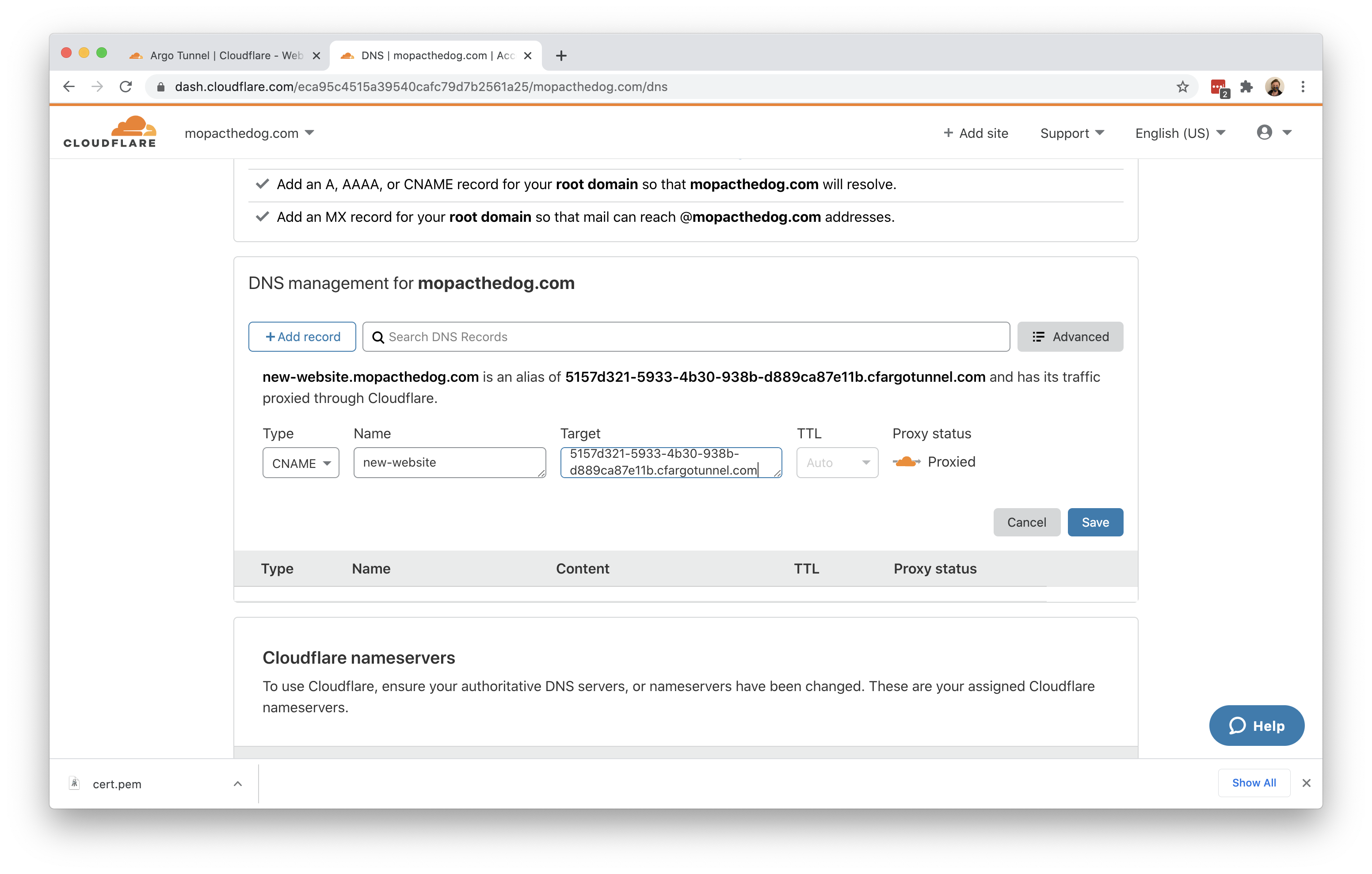Open the browser extensions puzzle icon
The image size is (1372, 874).
(1247, 87)
